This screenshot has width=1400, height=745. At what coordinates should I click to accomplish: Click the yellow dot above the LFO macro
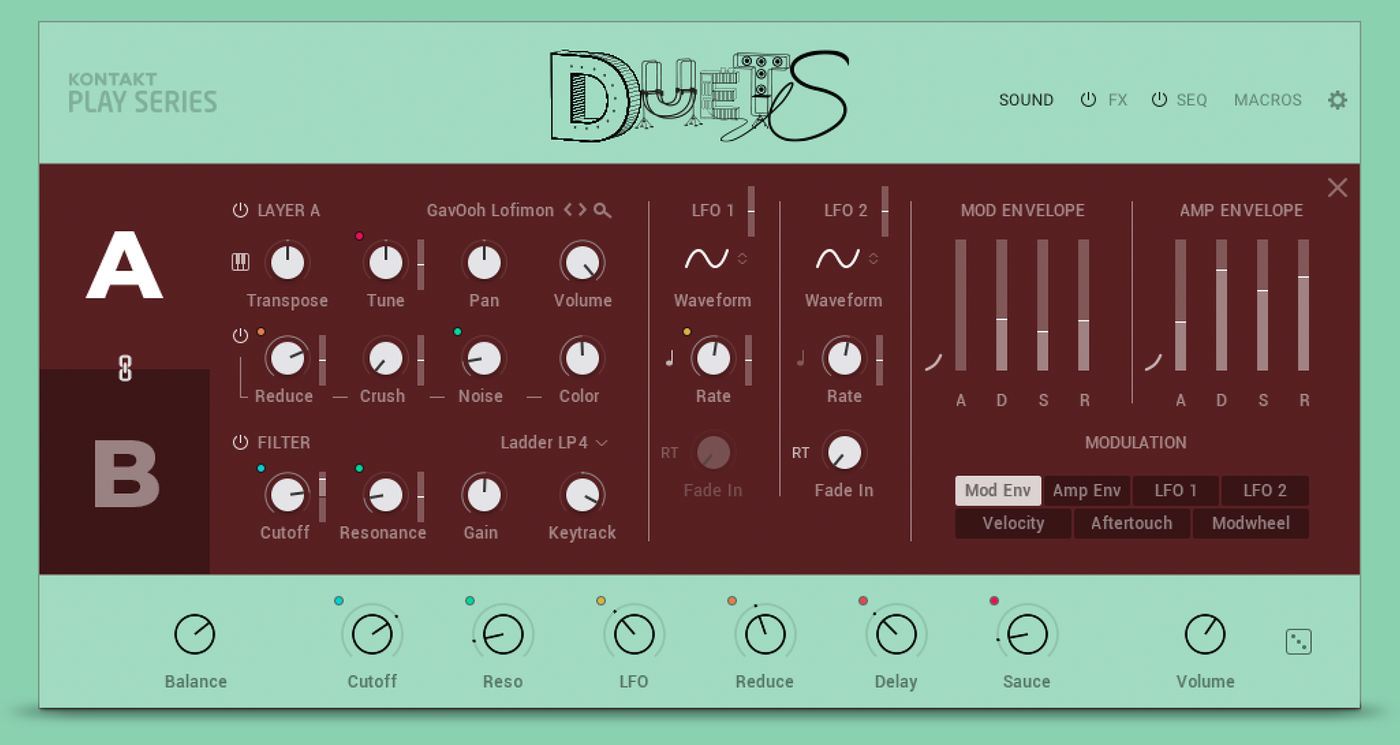coord(601,601)
